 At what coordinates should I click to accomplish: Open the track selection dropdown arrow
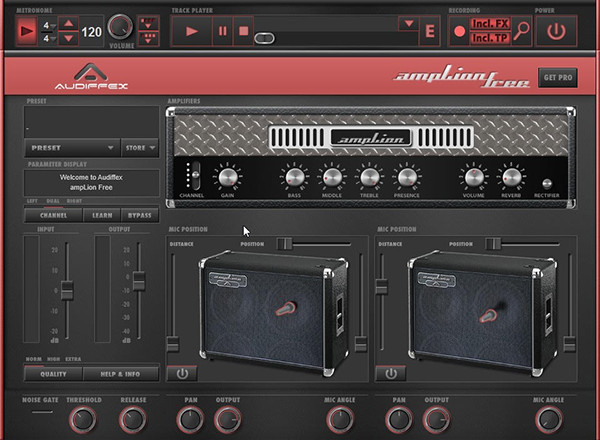[408, 24]
